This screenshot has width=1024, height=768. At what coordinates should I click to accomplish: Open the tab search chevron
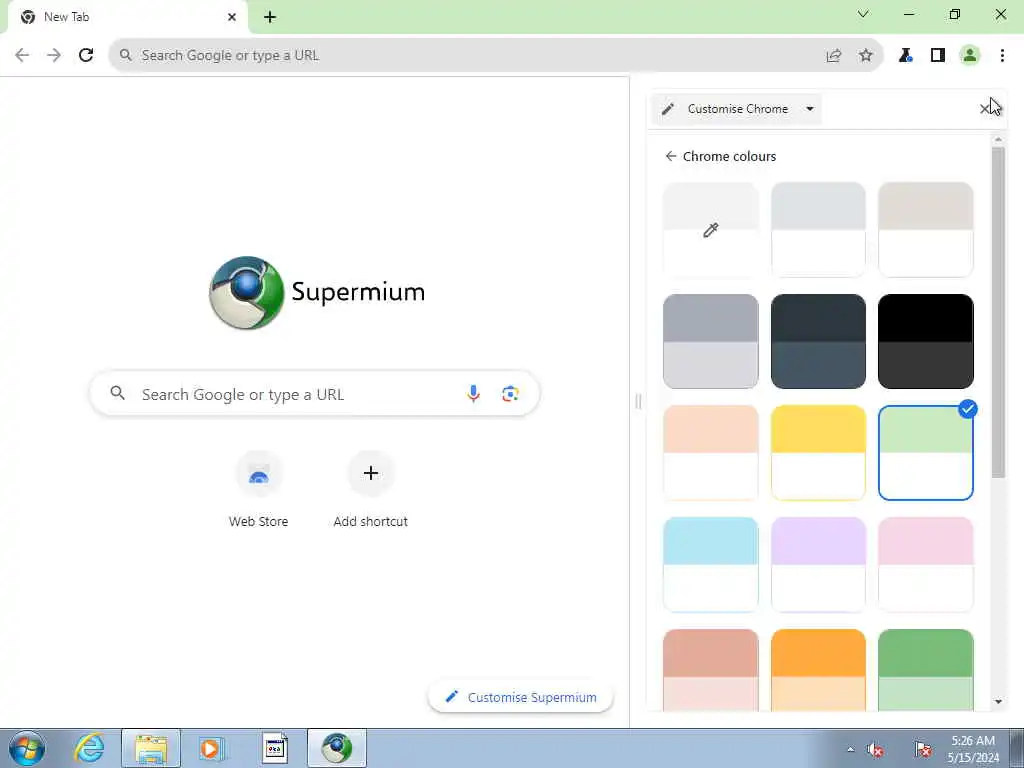(x=863, y=14)
